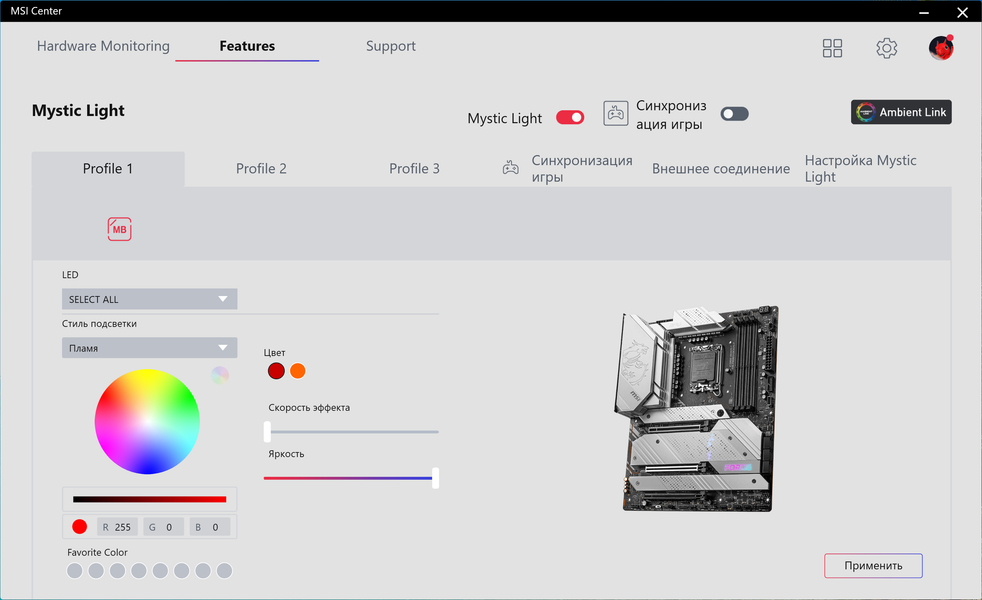The image size is (982, 600).
Task: Click the red shade gradient bar
Action: tap(150, 499)
